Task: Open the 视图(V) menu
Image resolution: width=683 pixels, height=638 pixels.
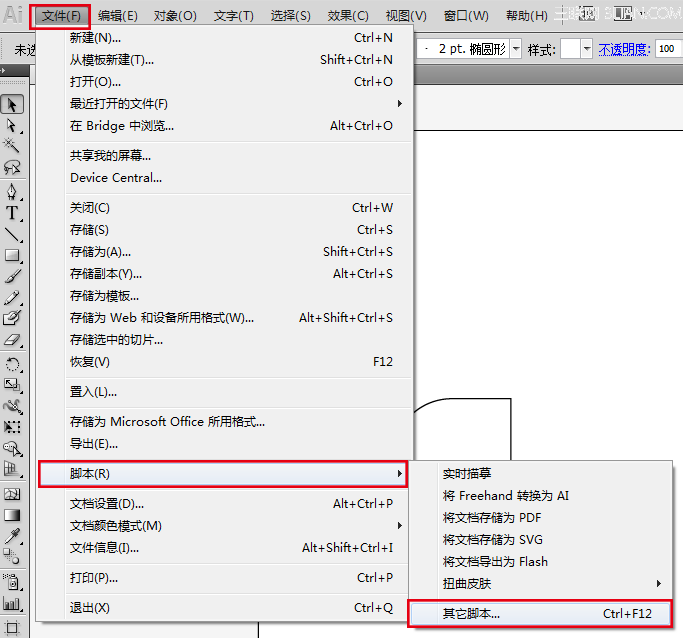Action: (406, 16)
